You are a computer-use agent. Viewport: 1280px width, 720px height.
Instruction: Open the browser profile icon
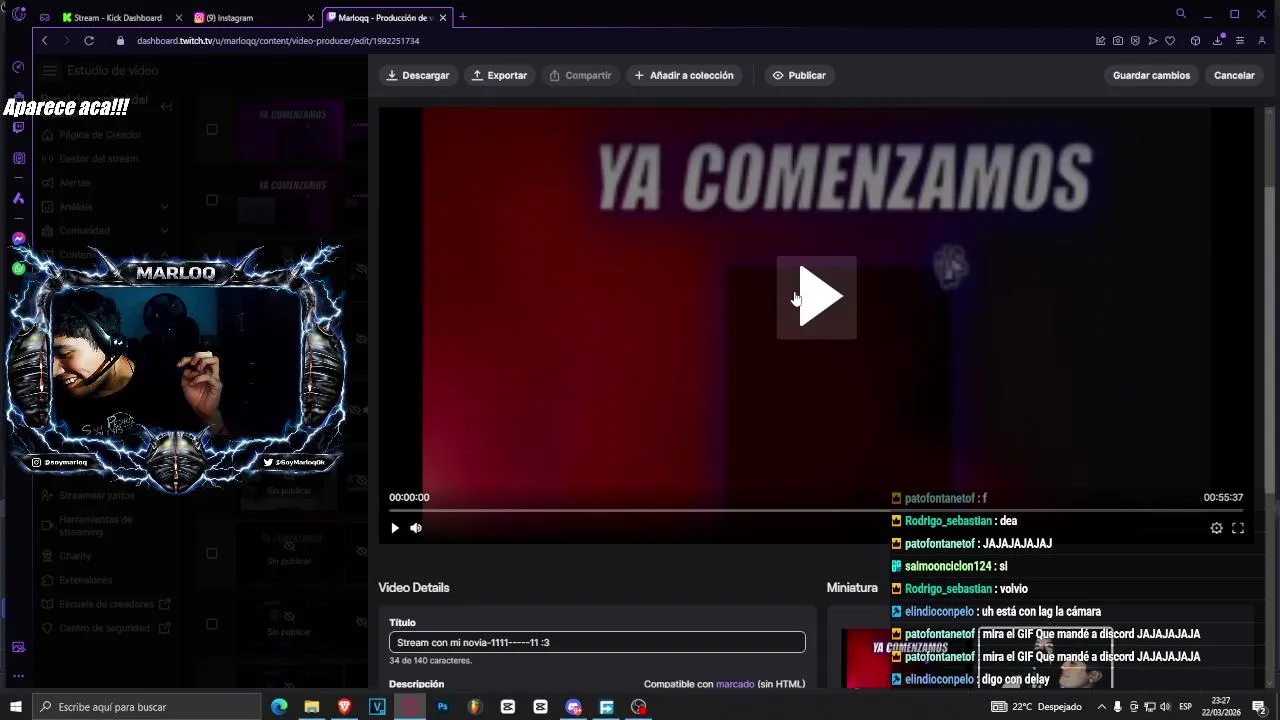pos(1262,41)
